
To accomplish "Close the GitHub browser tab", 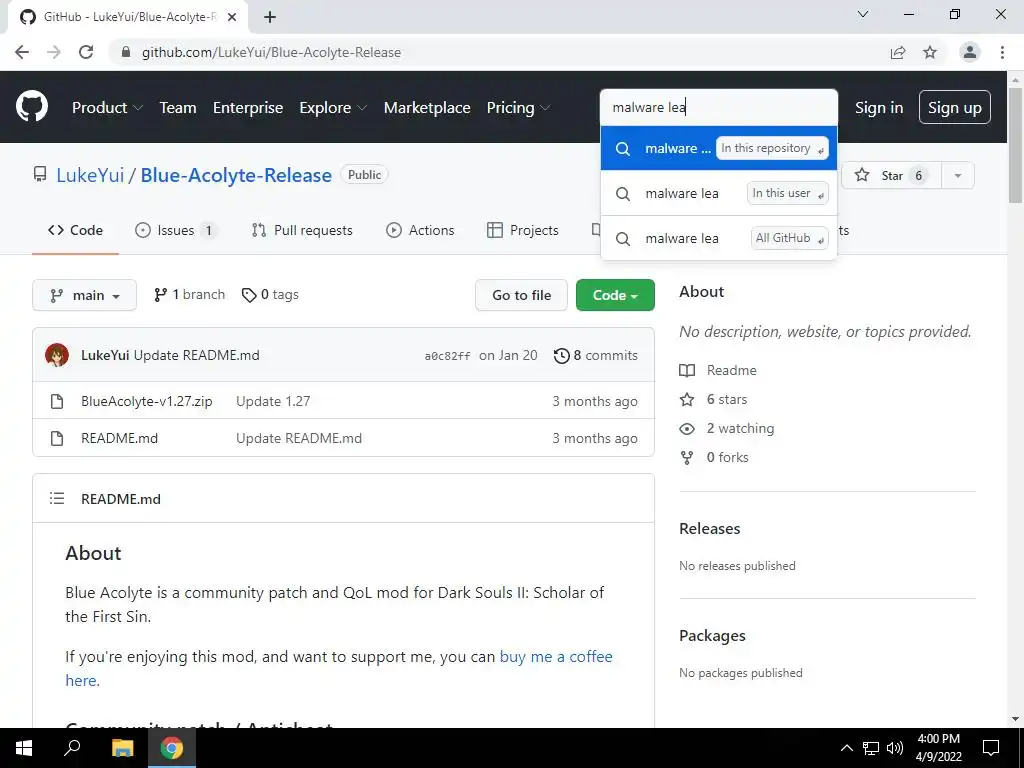I will coord(232,17).
